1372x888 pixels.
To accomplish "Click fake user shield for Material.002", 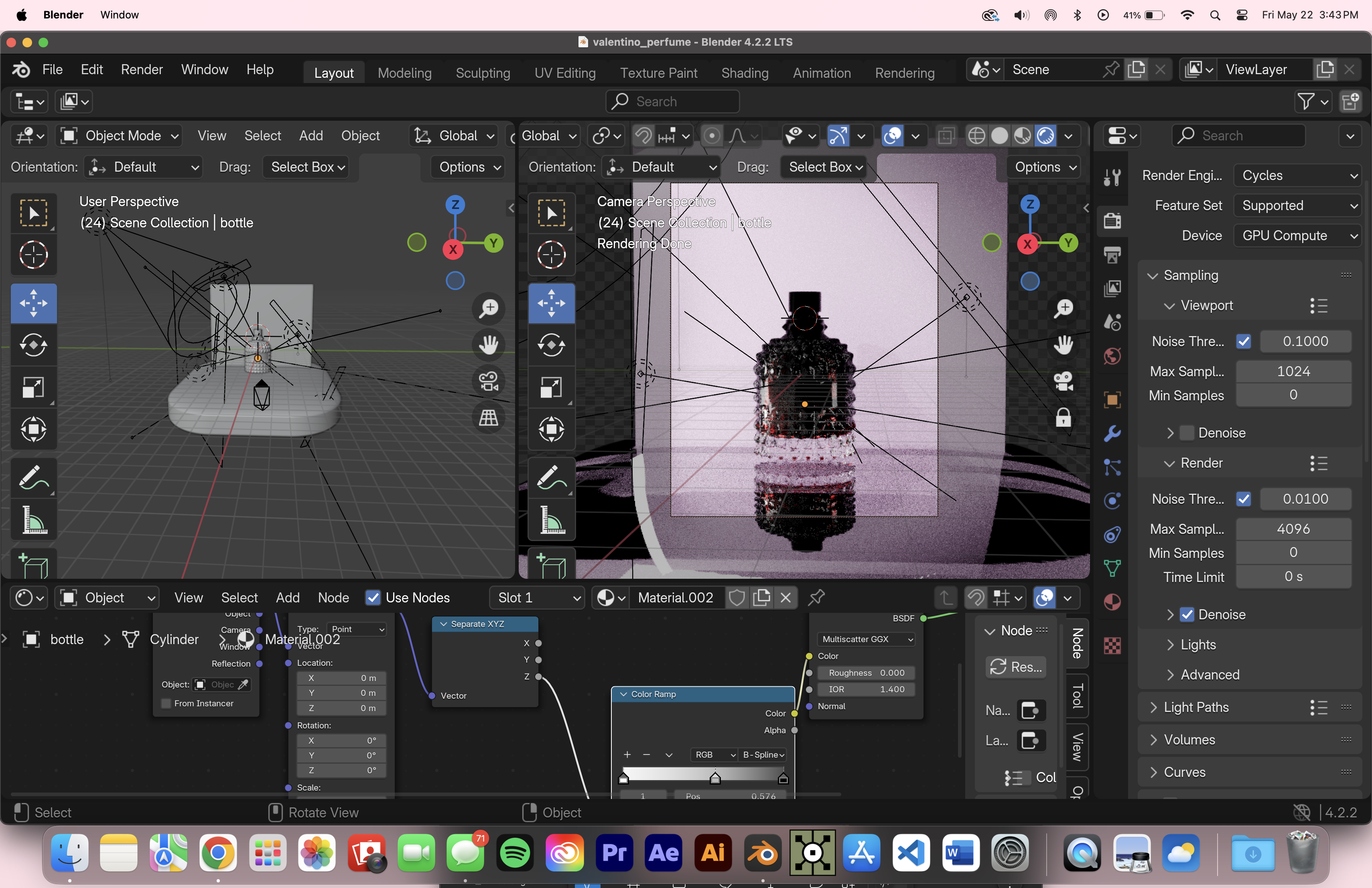I will (x=737, y=598).
